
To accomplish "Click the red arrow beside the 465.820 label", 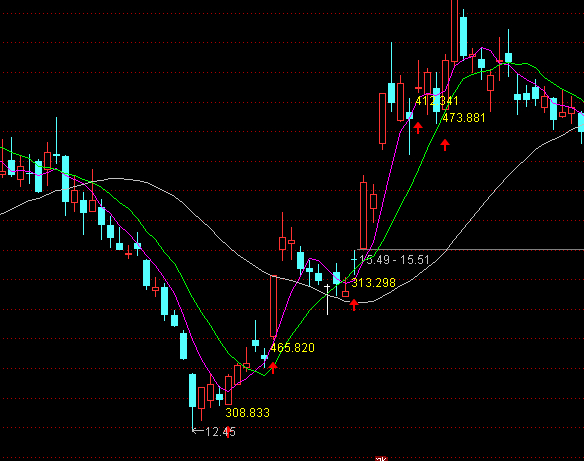I will click(273, 368).
